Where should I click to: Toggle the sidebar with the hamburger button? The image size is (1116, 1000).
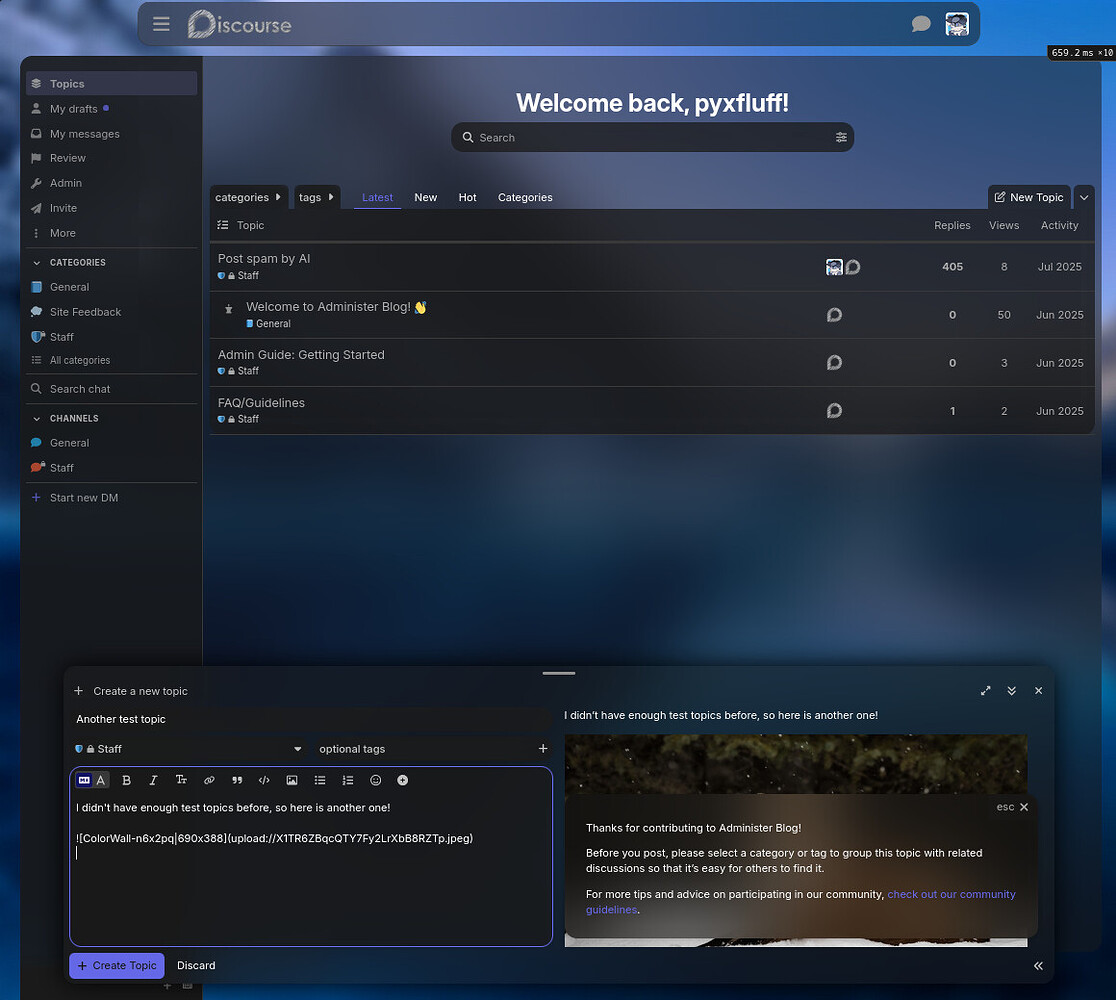161,24
